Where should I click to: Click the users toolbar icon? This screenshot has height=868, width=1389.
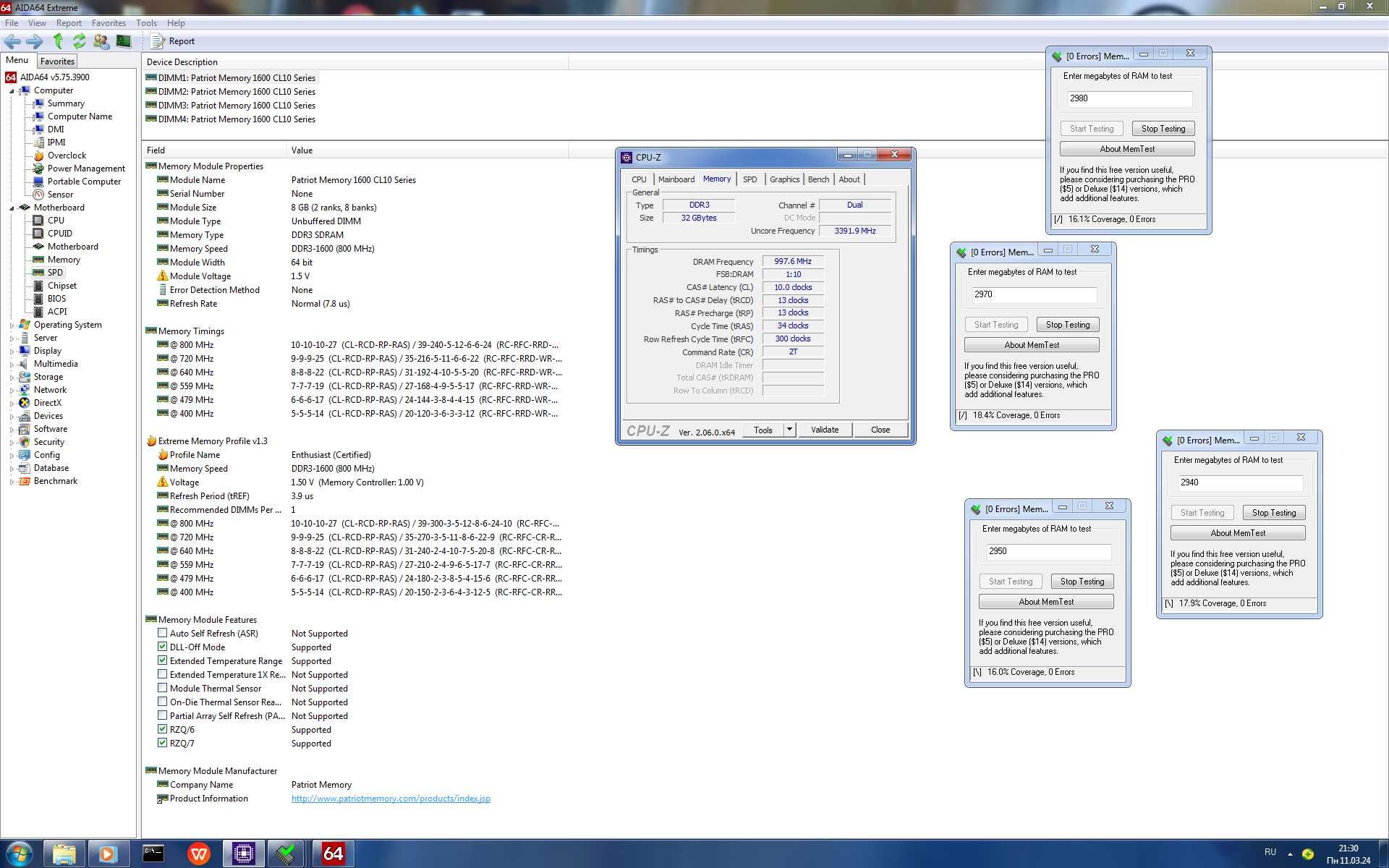tap(101, 41)
